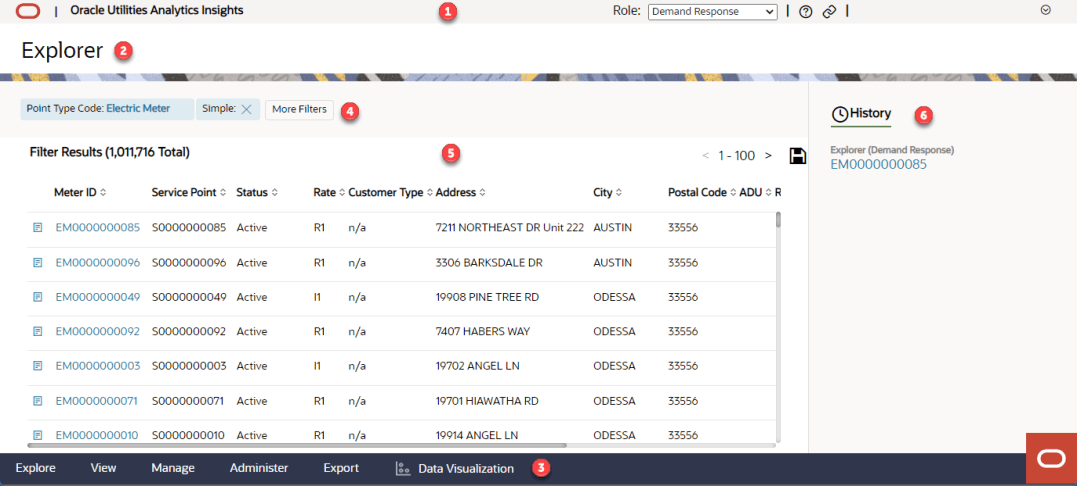Select address 19701 HIAWATHA RD

487,401
